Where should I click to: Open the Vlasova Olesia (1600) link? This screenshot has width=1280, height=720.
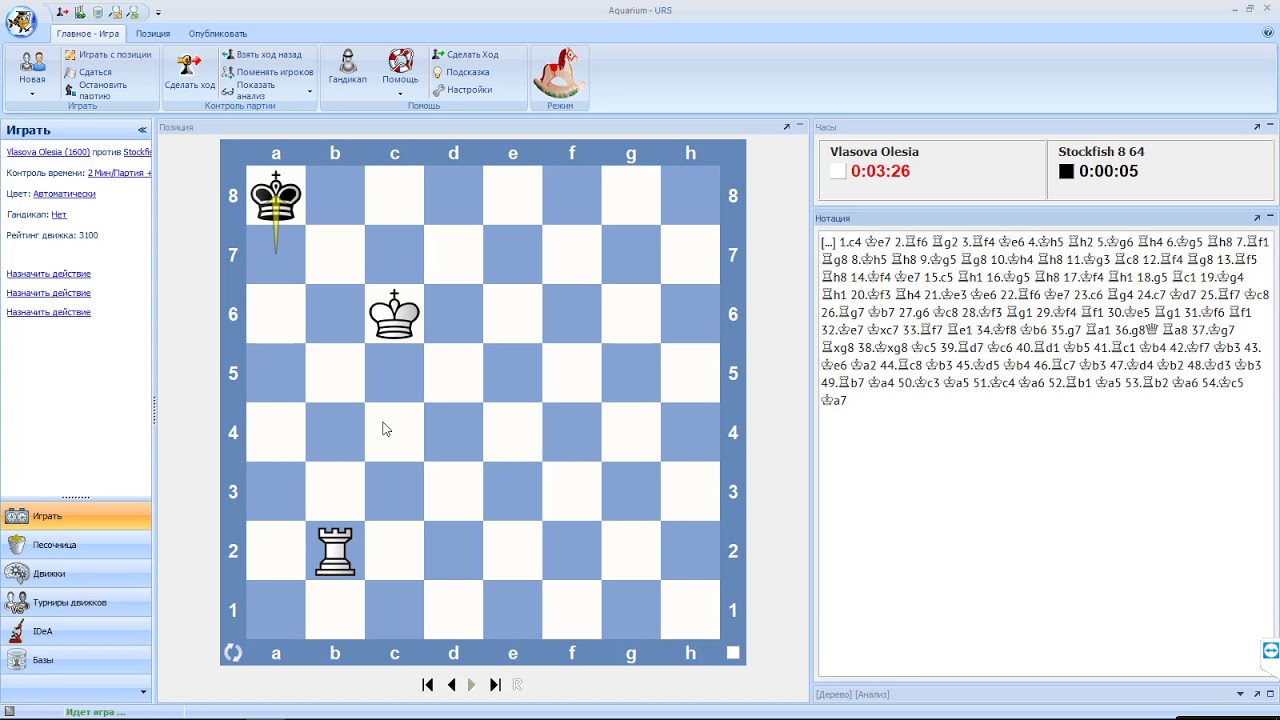48,152
